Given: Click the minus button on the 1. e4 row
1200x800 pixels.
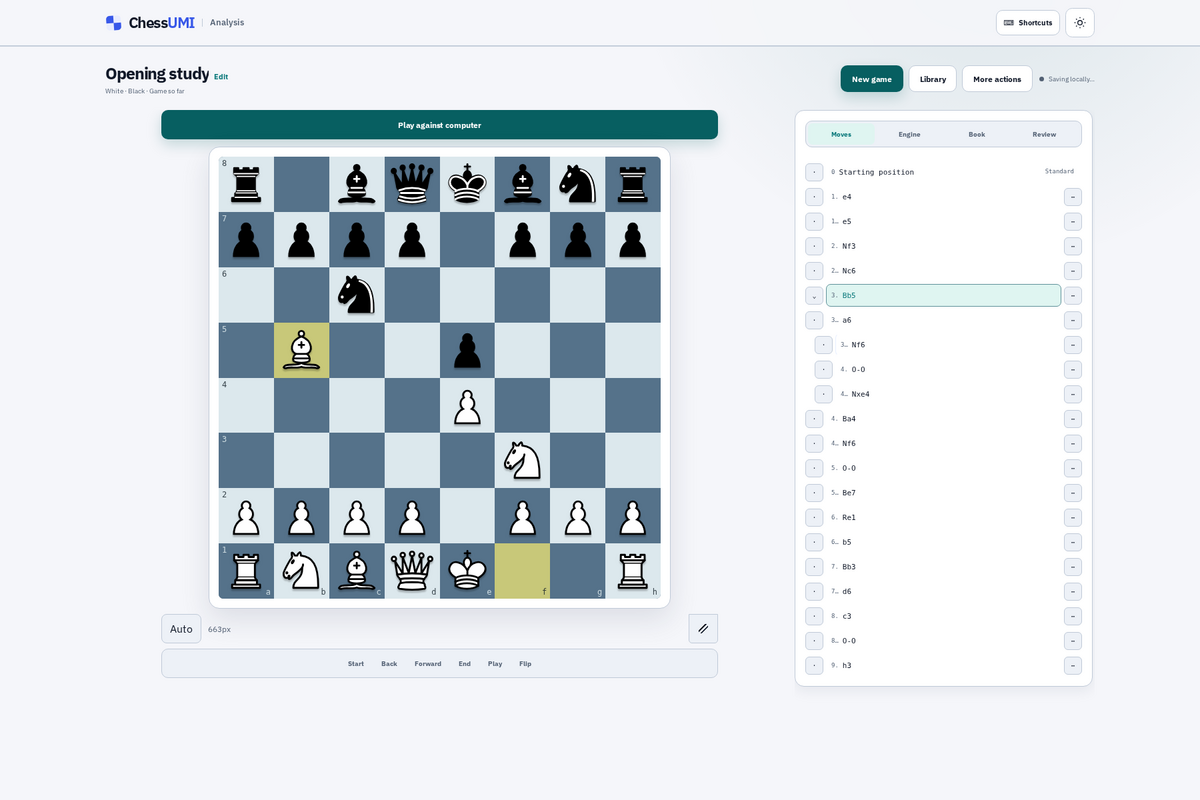Looking at the screenshot, I should click(1072, 197).
